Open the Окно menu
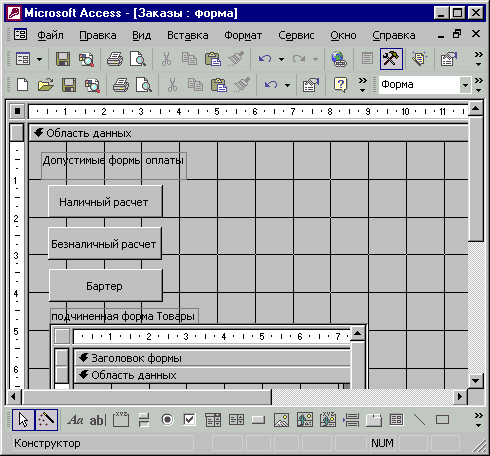This screenshot has width=490, height=456. [343, 35]
